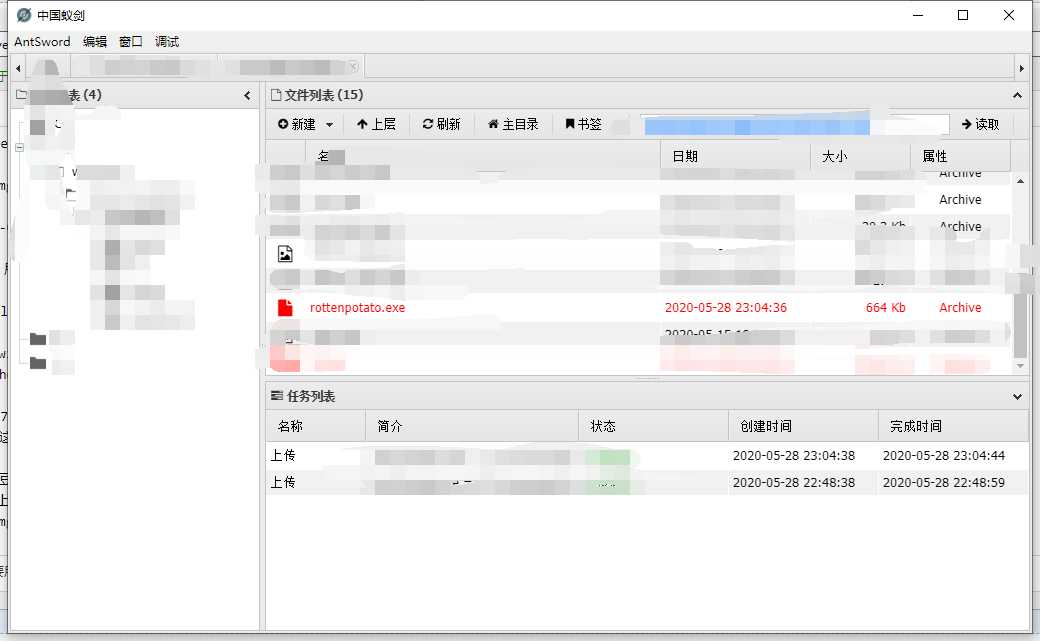Click the path input field
This screenshot has width=1040, height=641.
pyautogui.click(x=795, y=124)
